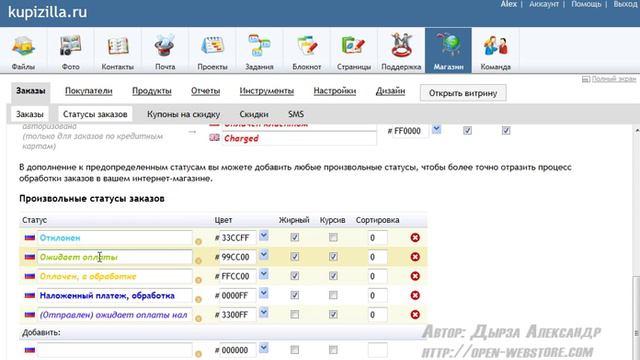Click the Выход logout link
The image size is (640, 360).
click(625, 4)
